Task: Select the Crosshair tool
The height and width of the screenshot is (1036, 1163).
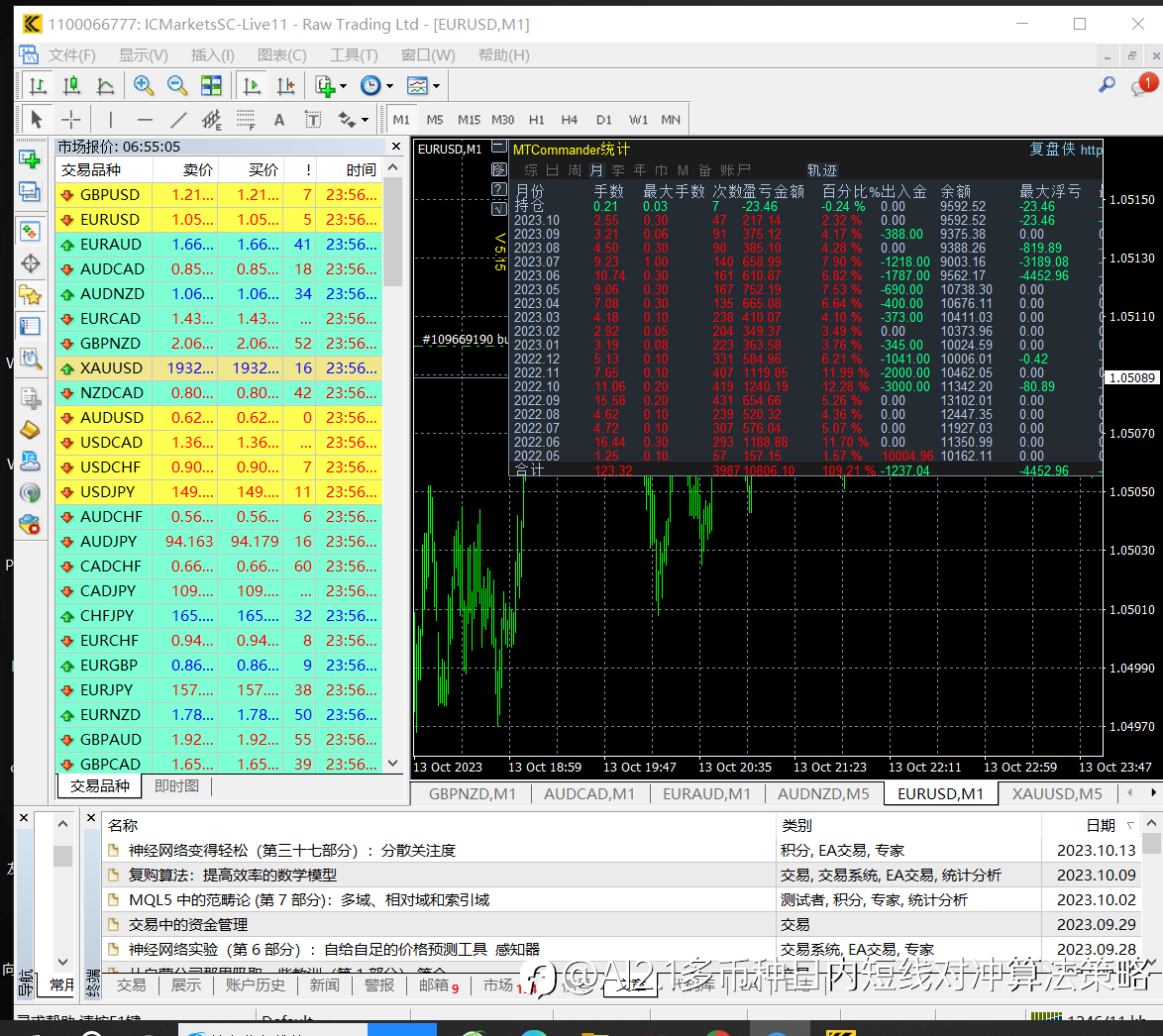Action: click(71, 120)
